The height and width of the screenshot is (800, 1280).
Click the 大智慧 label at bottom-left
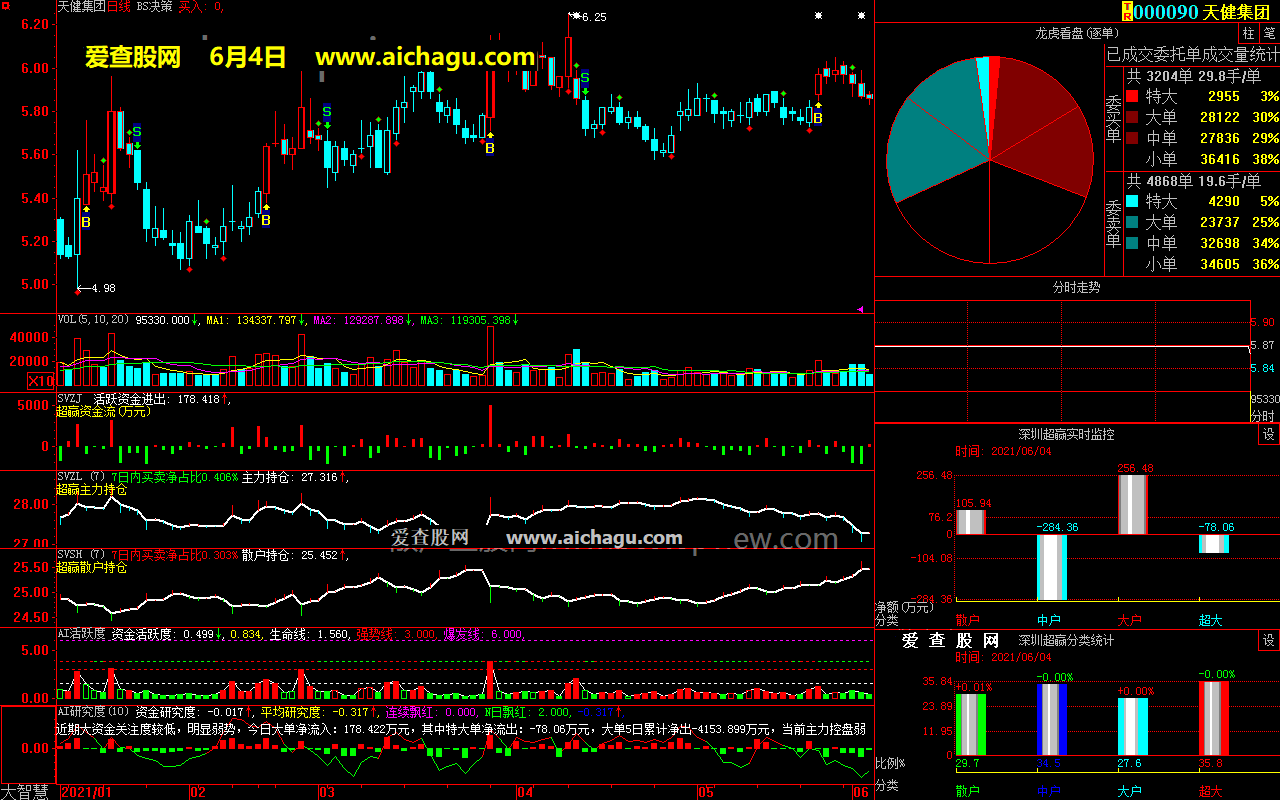click(x=26, y=791)
